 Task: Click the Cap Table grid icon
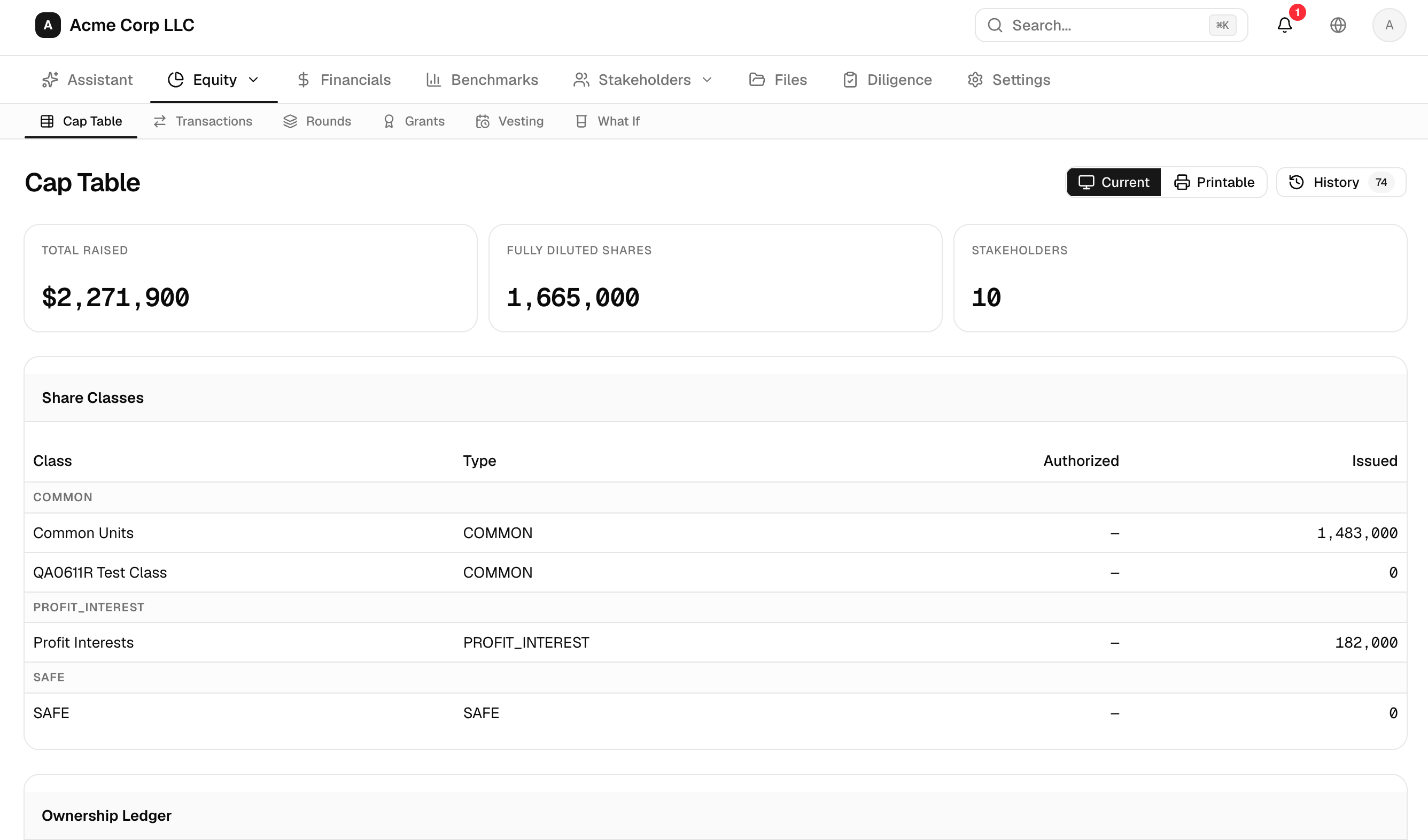tap(47, 121)
